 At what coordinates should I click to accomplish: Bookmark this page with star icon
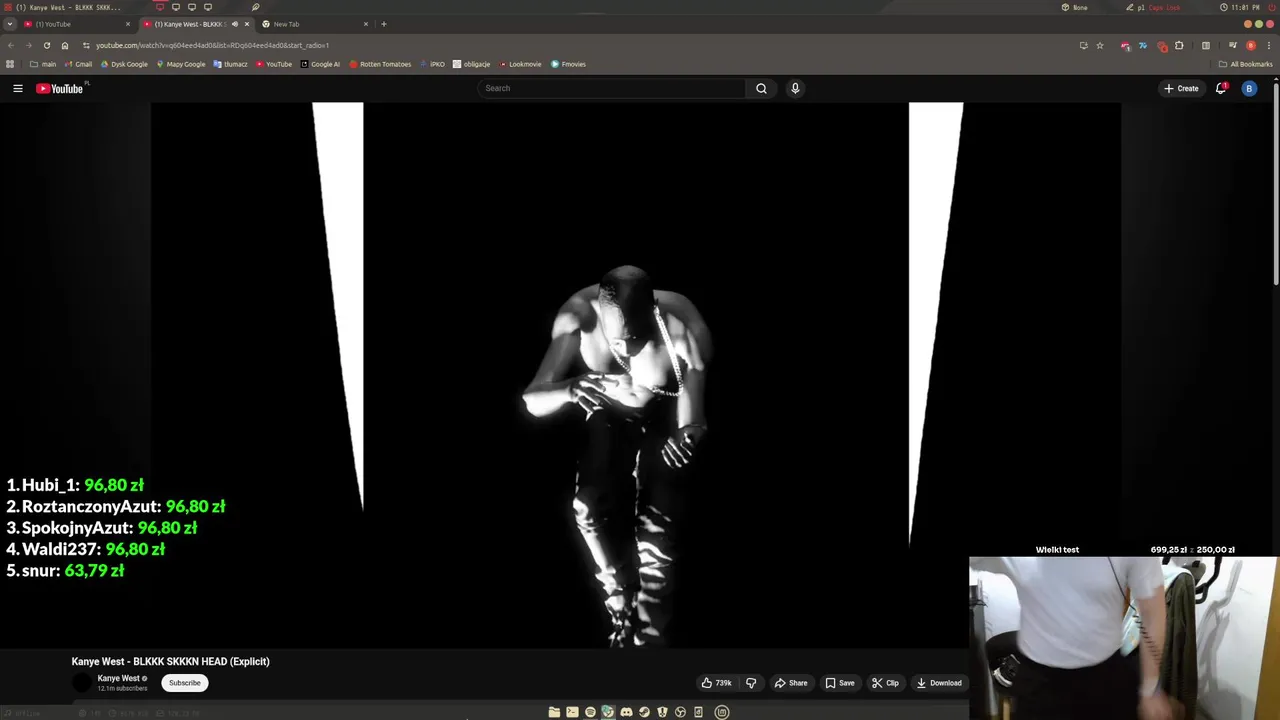[1100, 45]
